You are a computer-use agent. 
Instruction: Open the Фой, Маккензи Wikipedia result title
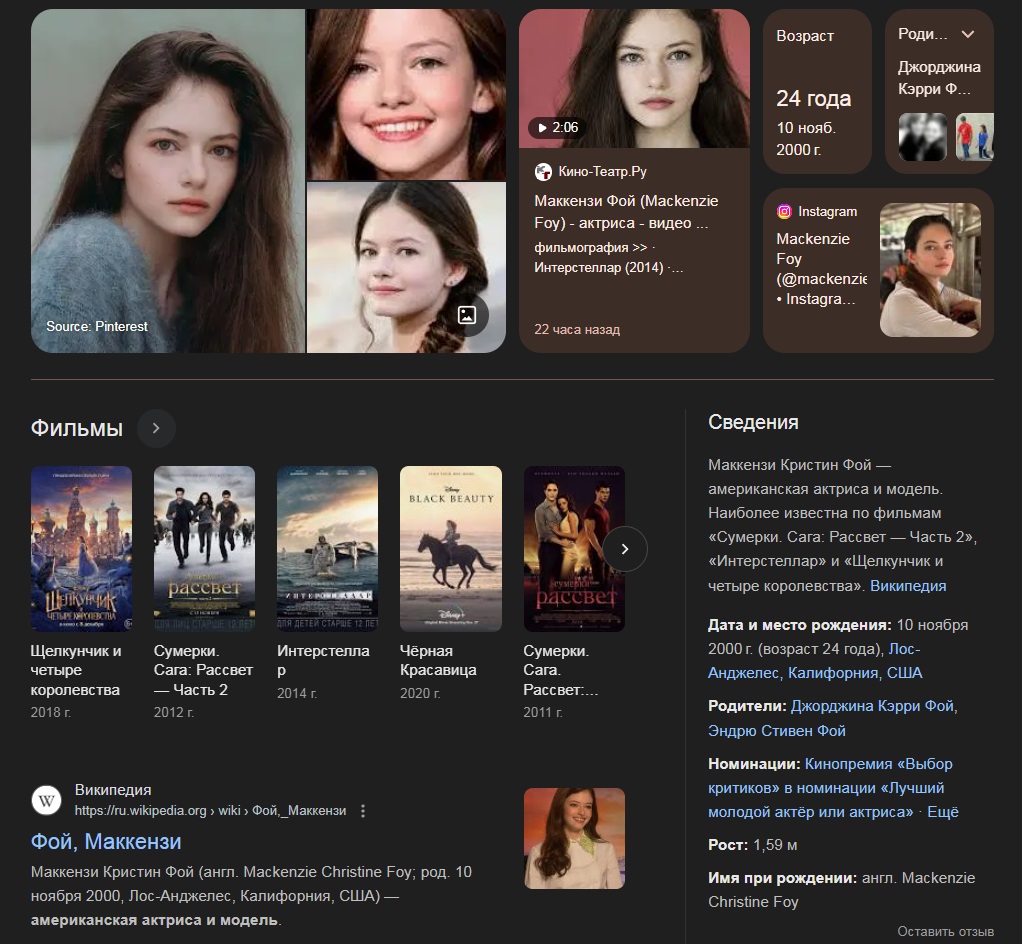(x=106, y=842)
